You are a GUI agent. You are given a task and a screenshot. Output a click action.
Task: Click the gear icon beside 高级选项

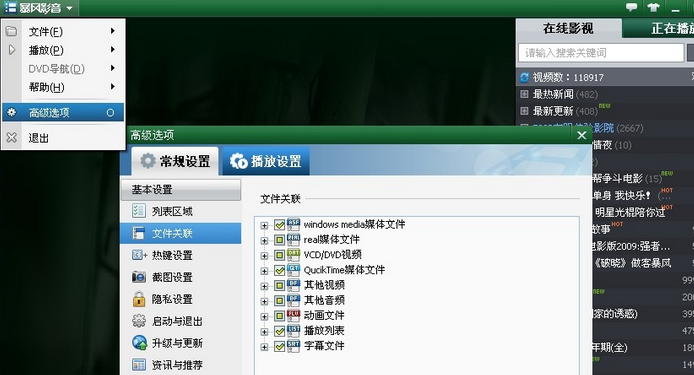point(12,112)
